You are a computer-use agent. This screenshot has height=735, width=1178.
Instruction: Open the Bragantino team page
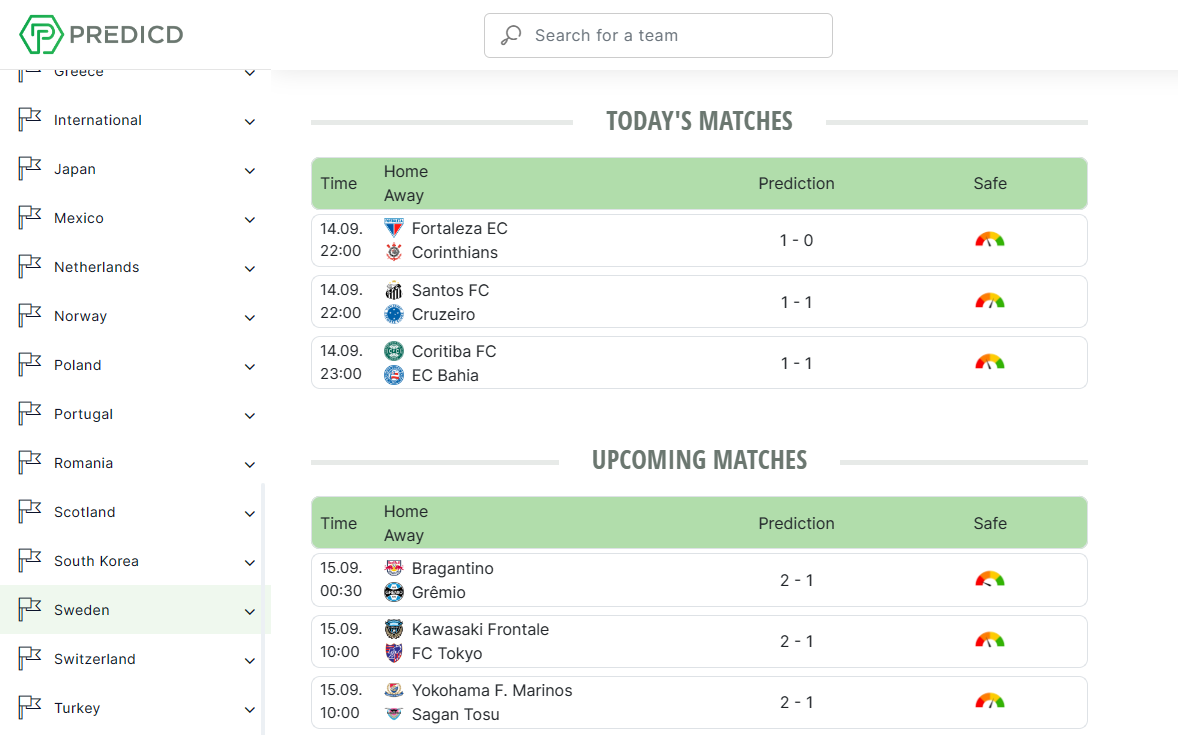[453, 568]
